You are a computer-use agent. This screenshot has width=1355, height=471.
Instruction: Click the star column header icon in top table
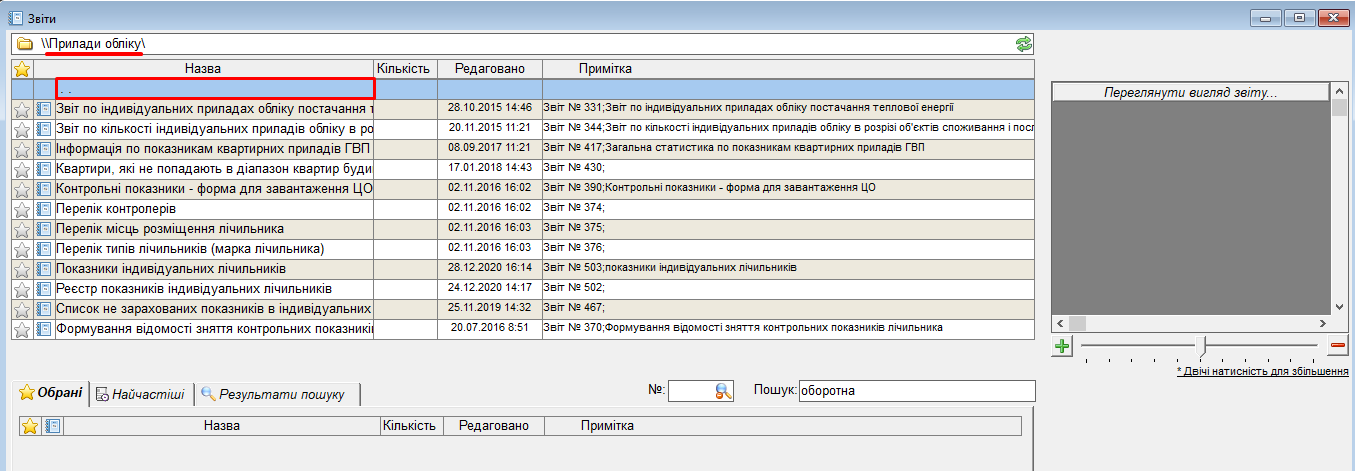22,69
